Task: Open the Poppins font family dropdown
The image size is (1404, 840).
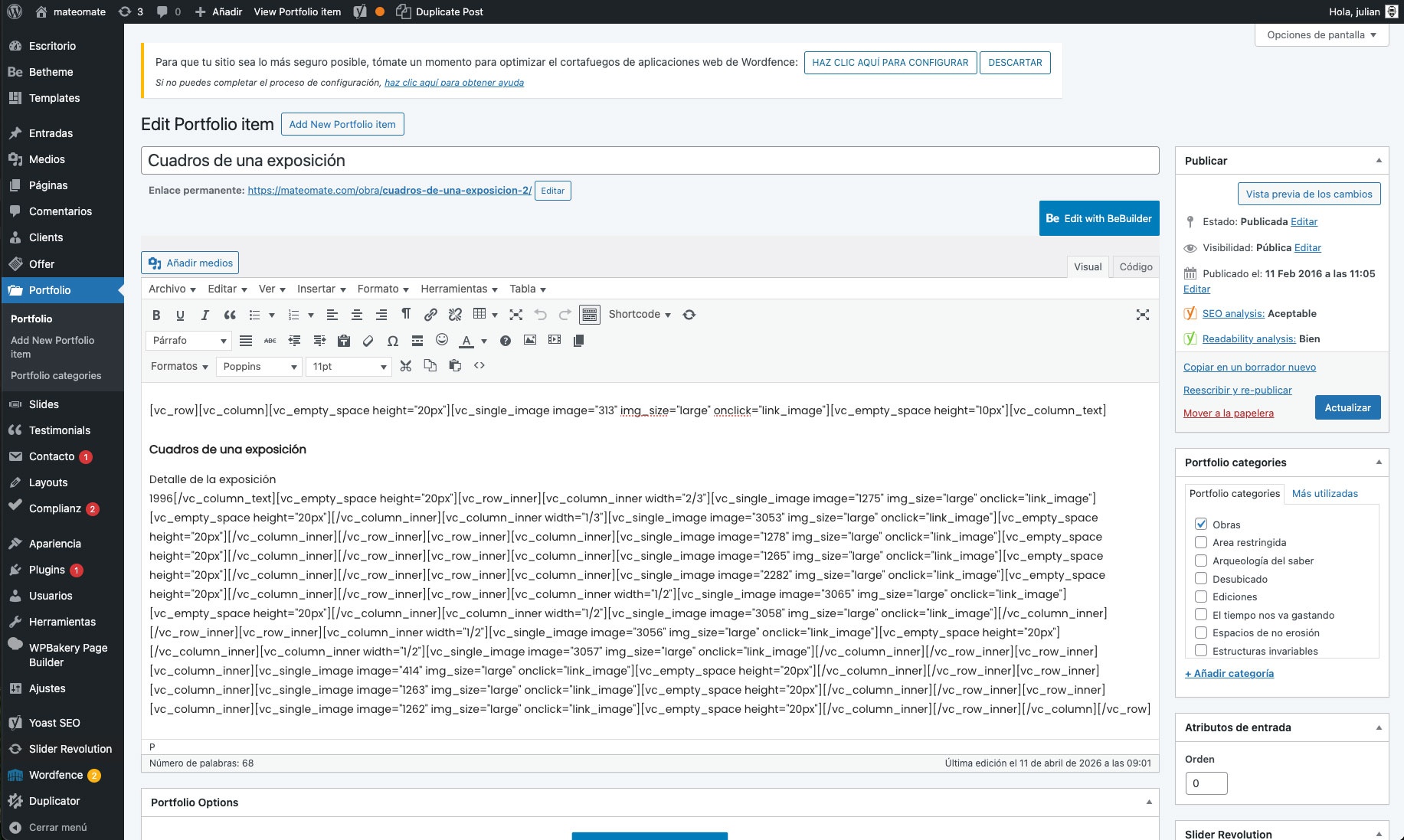Action: (x=259, y=367)
